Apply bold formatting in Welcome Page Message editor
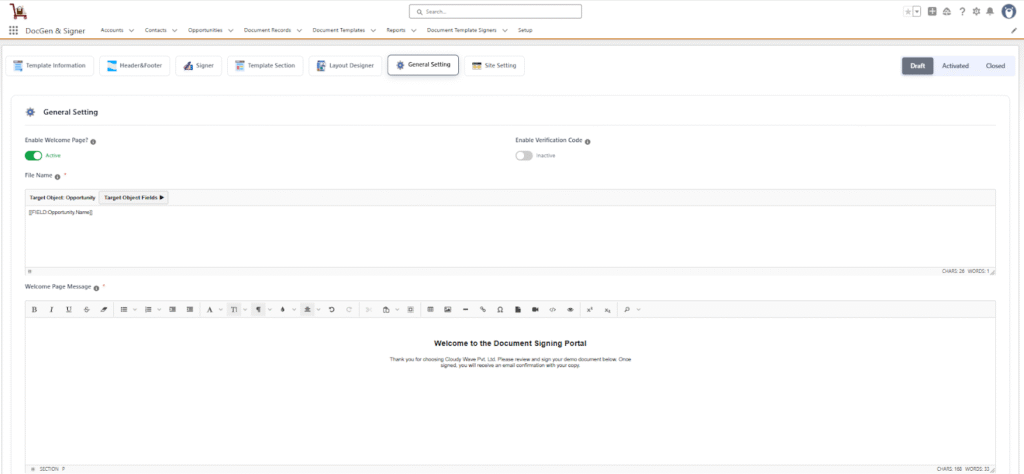Image resolution: width=1024 pixels, height=474 pixels. point(34,310)
